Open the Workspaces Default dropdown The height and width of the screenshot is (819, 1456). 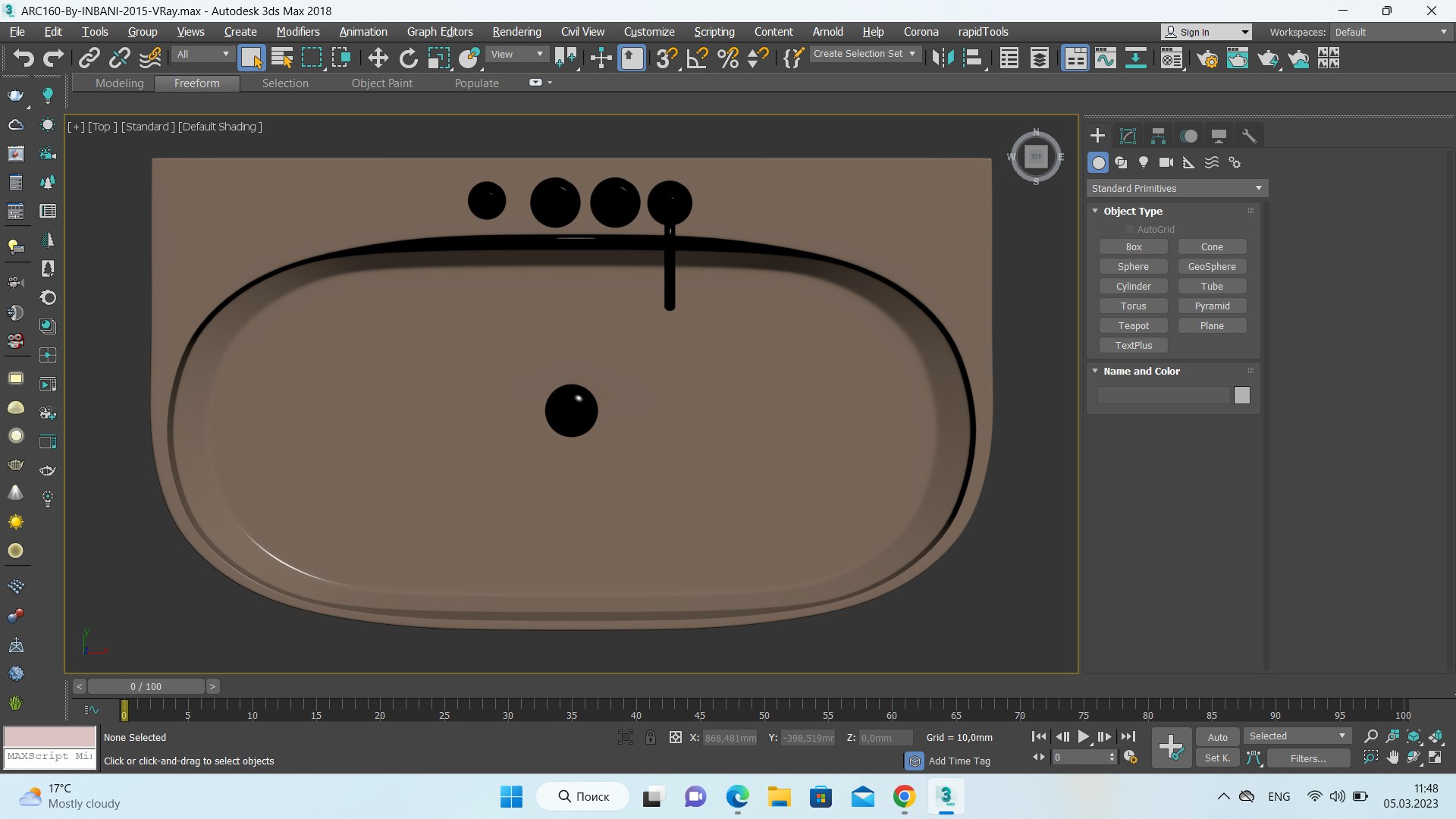[x=1392, y=32]
